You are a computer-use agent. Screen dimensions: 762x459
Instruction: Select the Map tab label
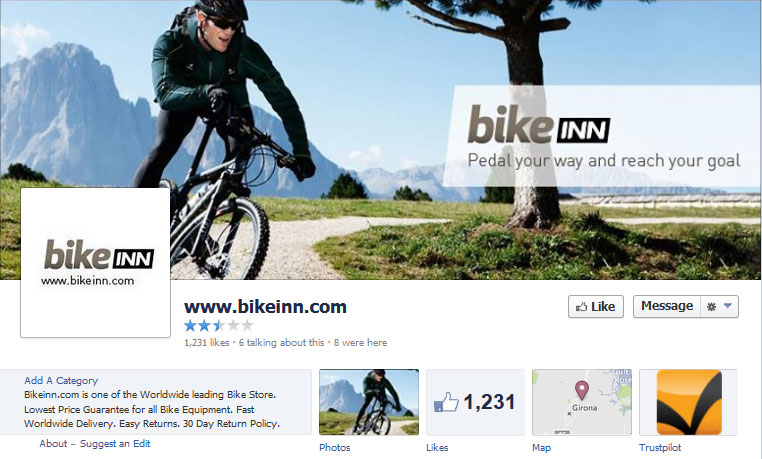[x=541, y=447]
